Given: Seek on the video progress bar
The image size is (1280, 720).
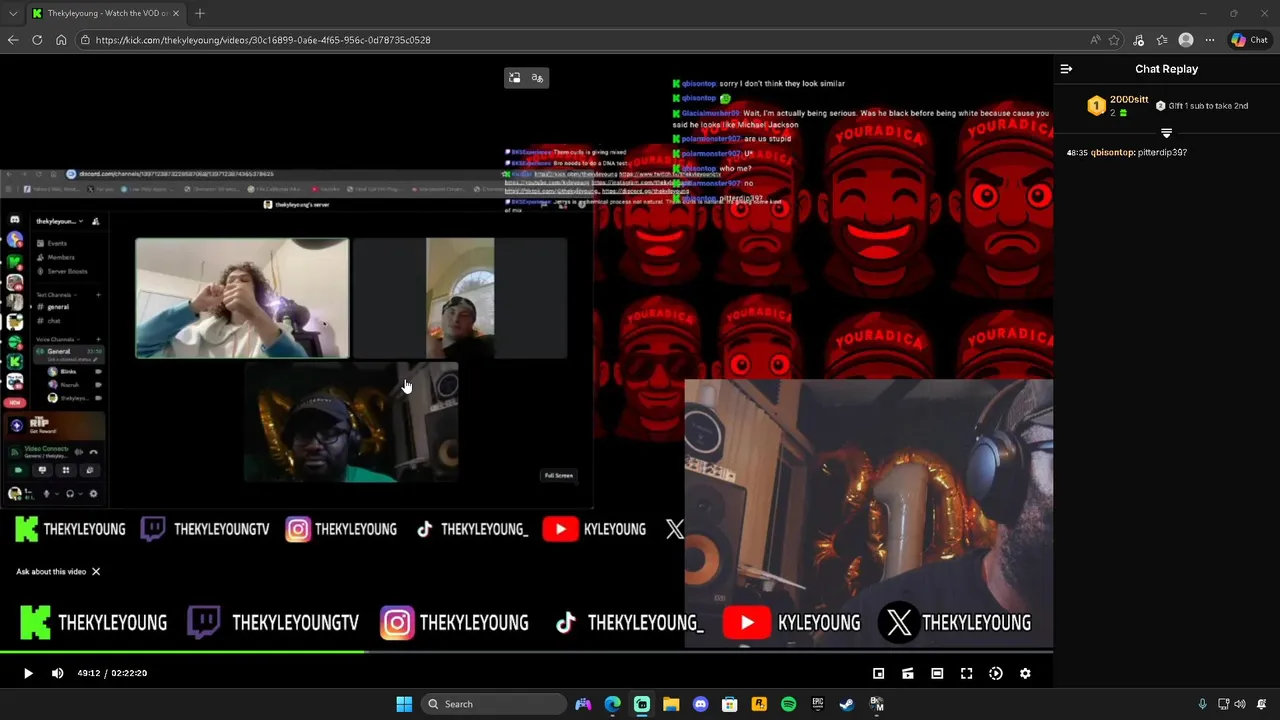Looking at the screenshot, I should [x=526, y=652].
